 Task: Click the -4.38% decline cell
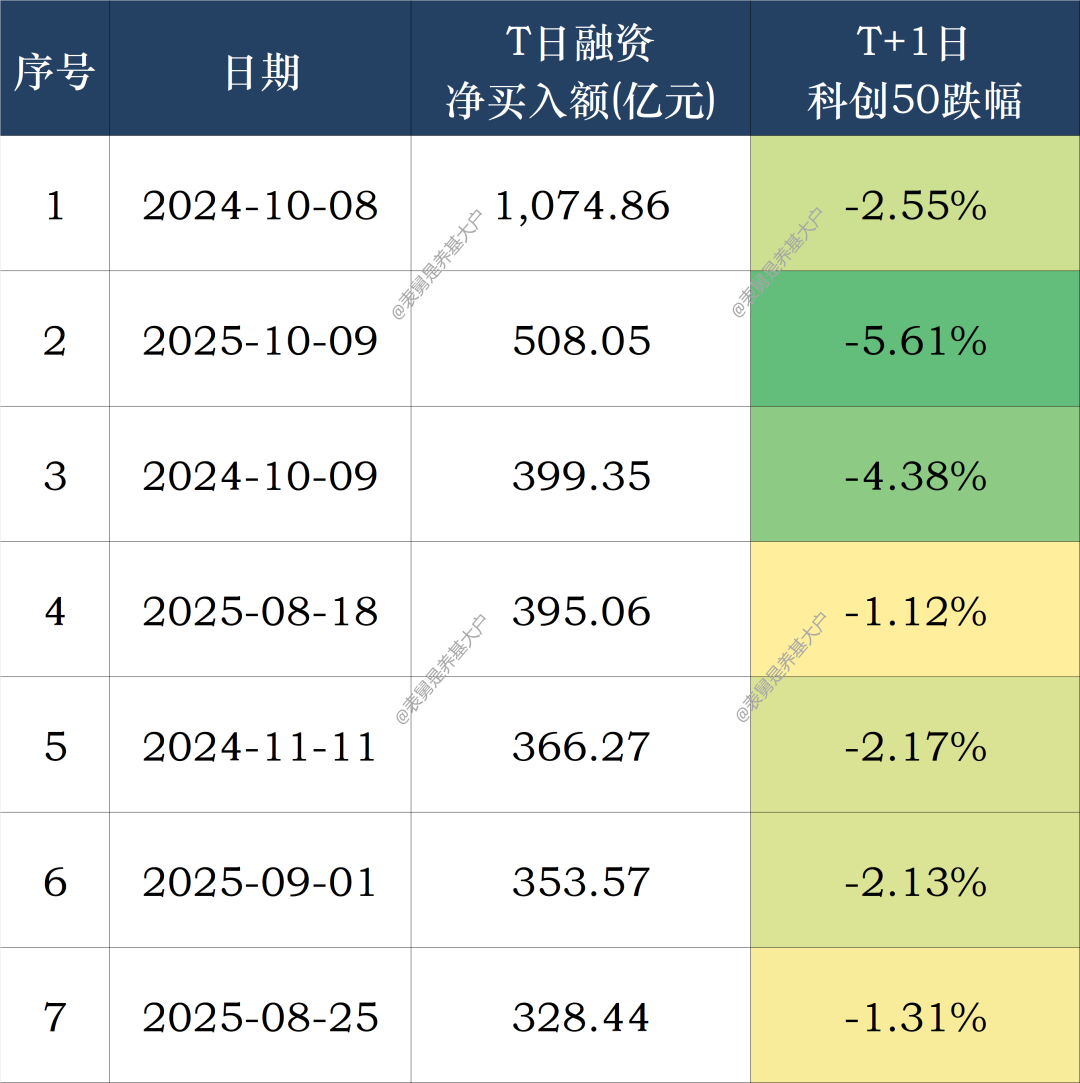coord(915,477)
